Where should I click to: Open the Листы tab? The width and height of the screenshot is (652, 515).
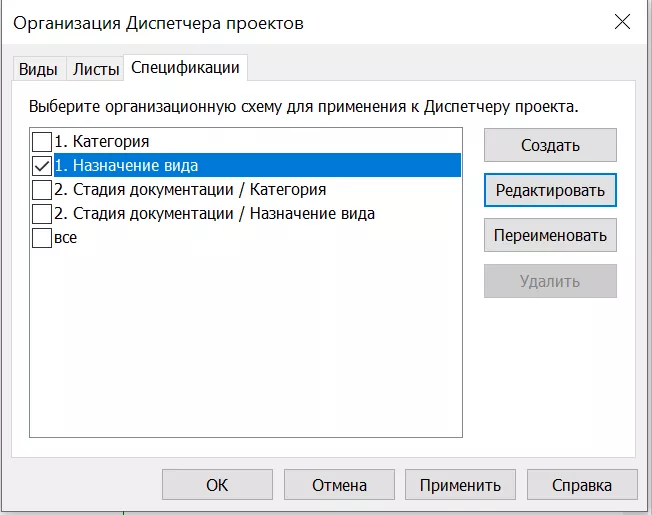click(x=95, y=69)
